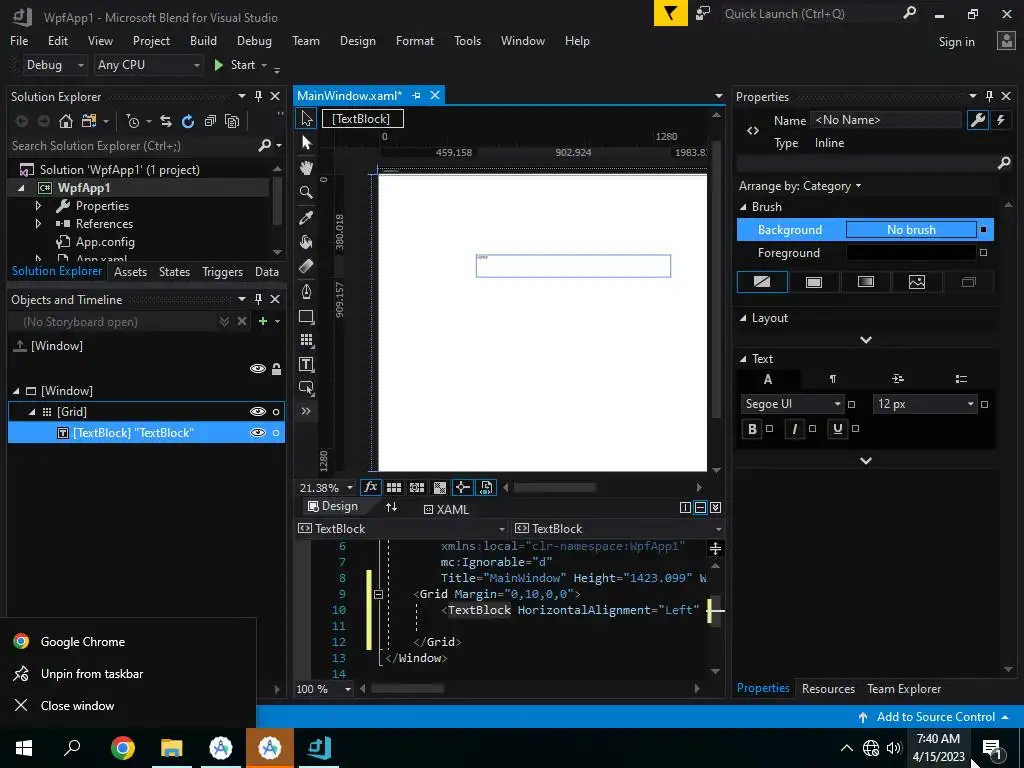Open the feedback smiley icon in title bar
The height and width of the screenshot is (768, 1024).
click(703, 14)
